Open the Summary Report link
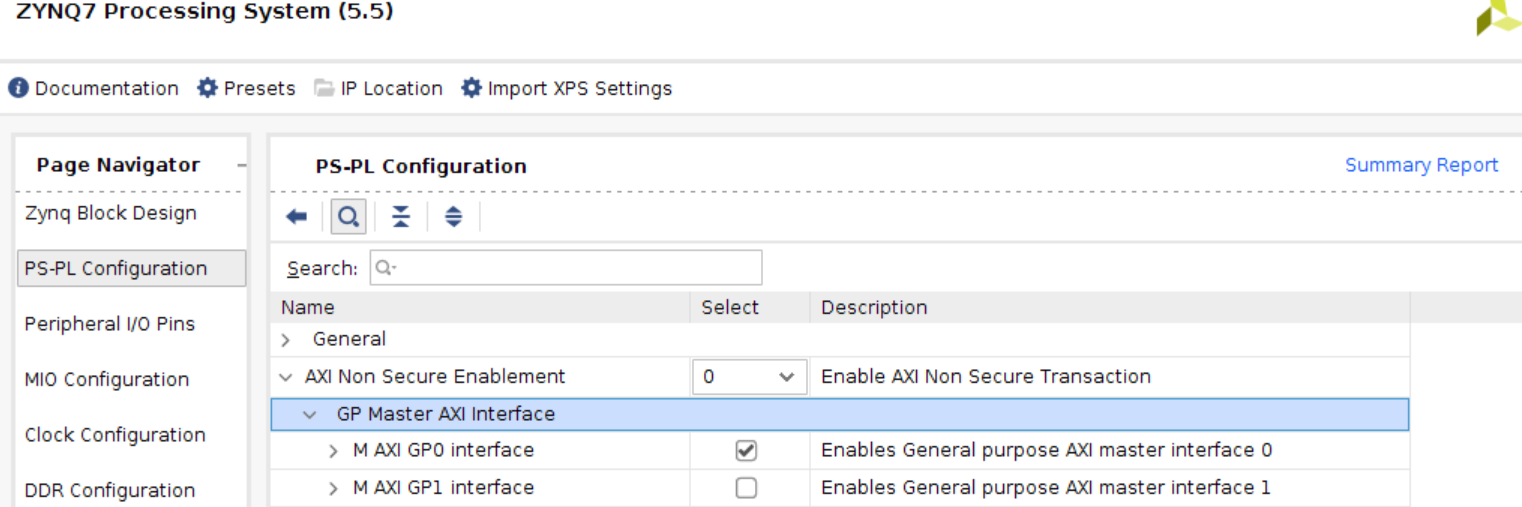The height and width of the screenshot is (507, 1522). tap(1421, 165)
